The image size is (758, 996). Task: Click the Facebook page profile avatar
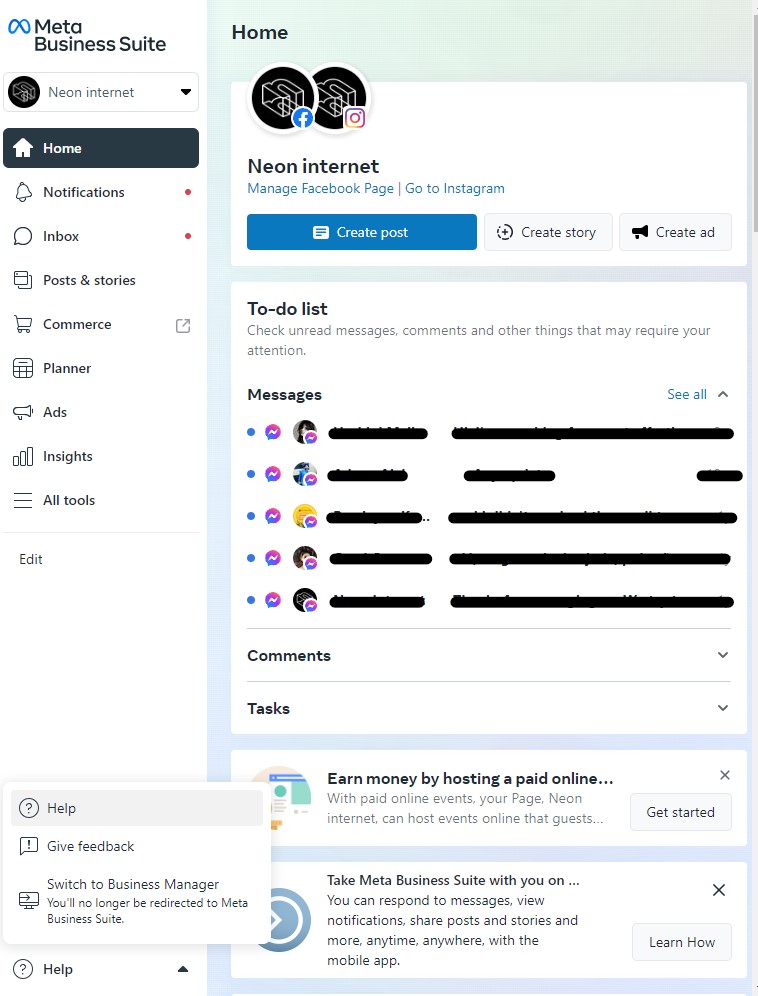[x=283, y=98]
